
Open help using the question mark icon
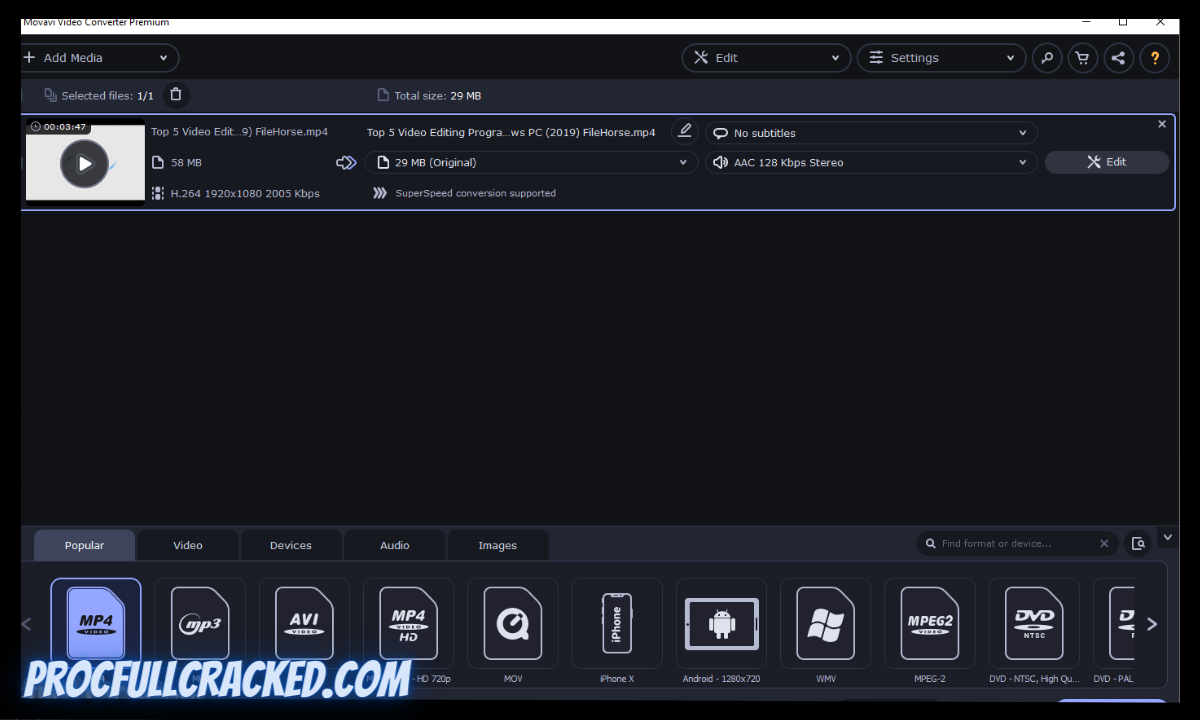click(x=1154, y=57)
